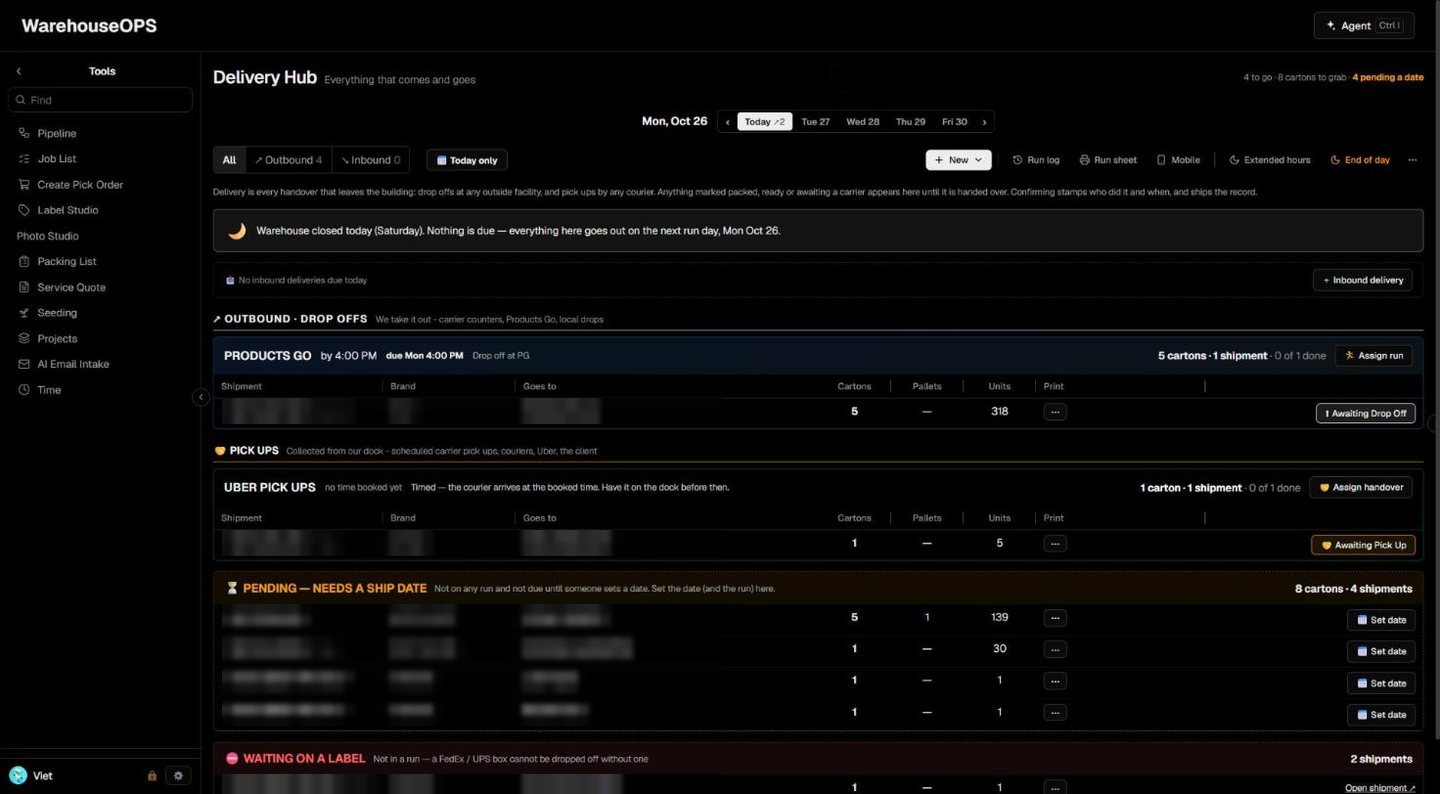Open Print options for Uber Pick Ups shipment

[x=1054, y=544]
